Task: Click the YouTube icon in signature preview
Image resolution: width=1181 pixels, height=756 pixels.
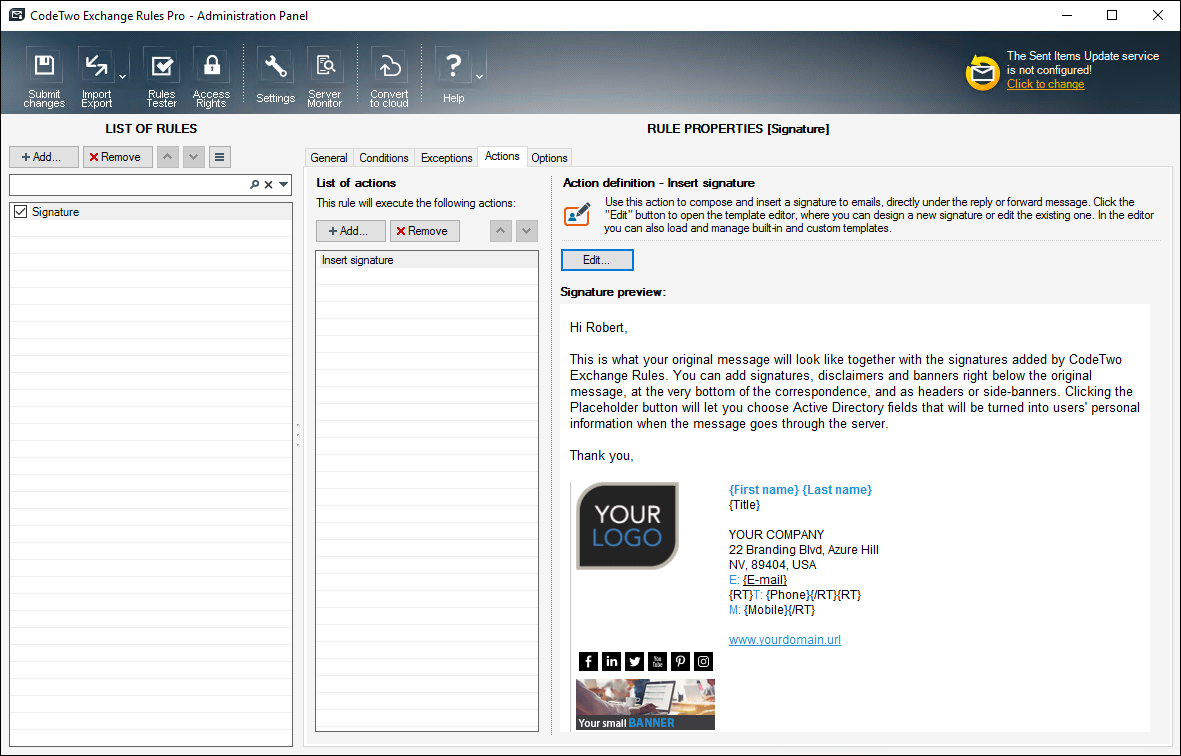Action: [658, 661]
